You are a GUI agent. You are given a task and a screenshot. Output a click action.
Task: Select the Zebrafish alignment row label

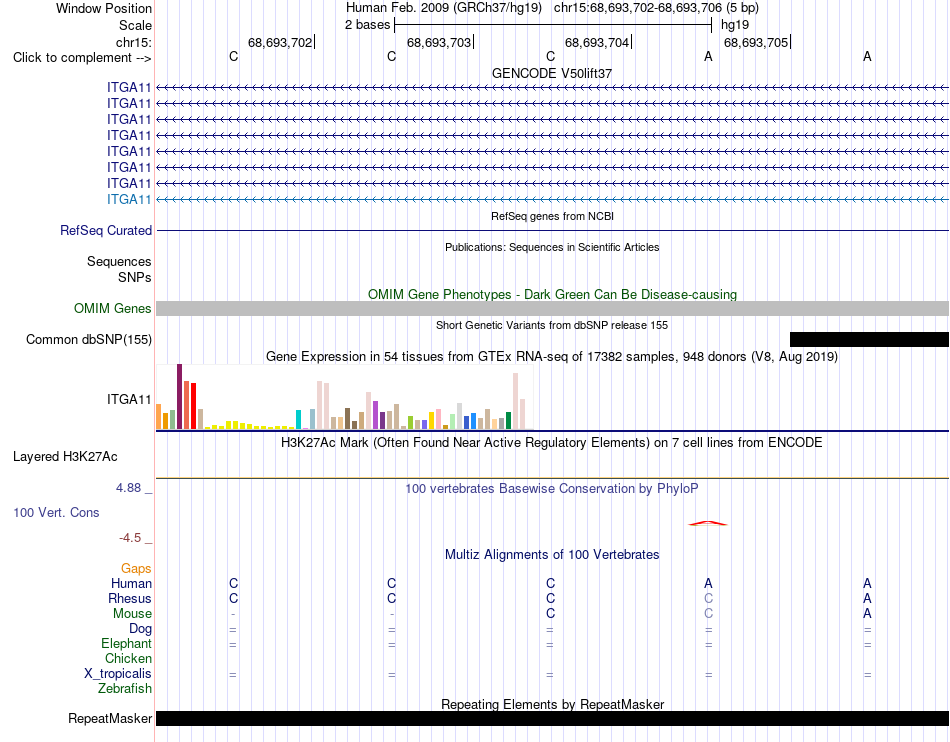point(125,689)
